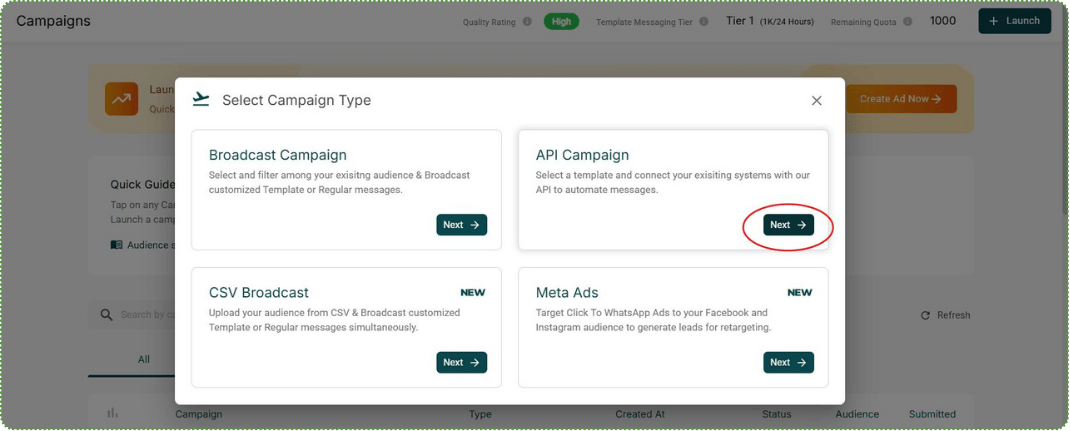
Task: Click the NEW badge on Meta Ads
Action: (800, 293)
